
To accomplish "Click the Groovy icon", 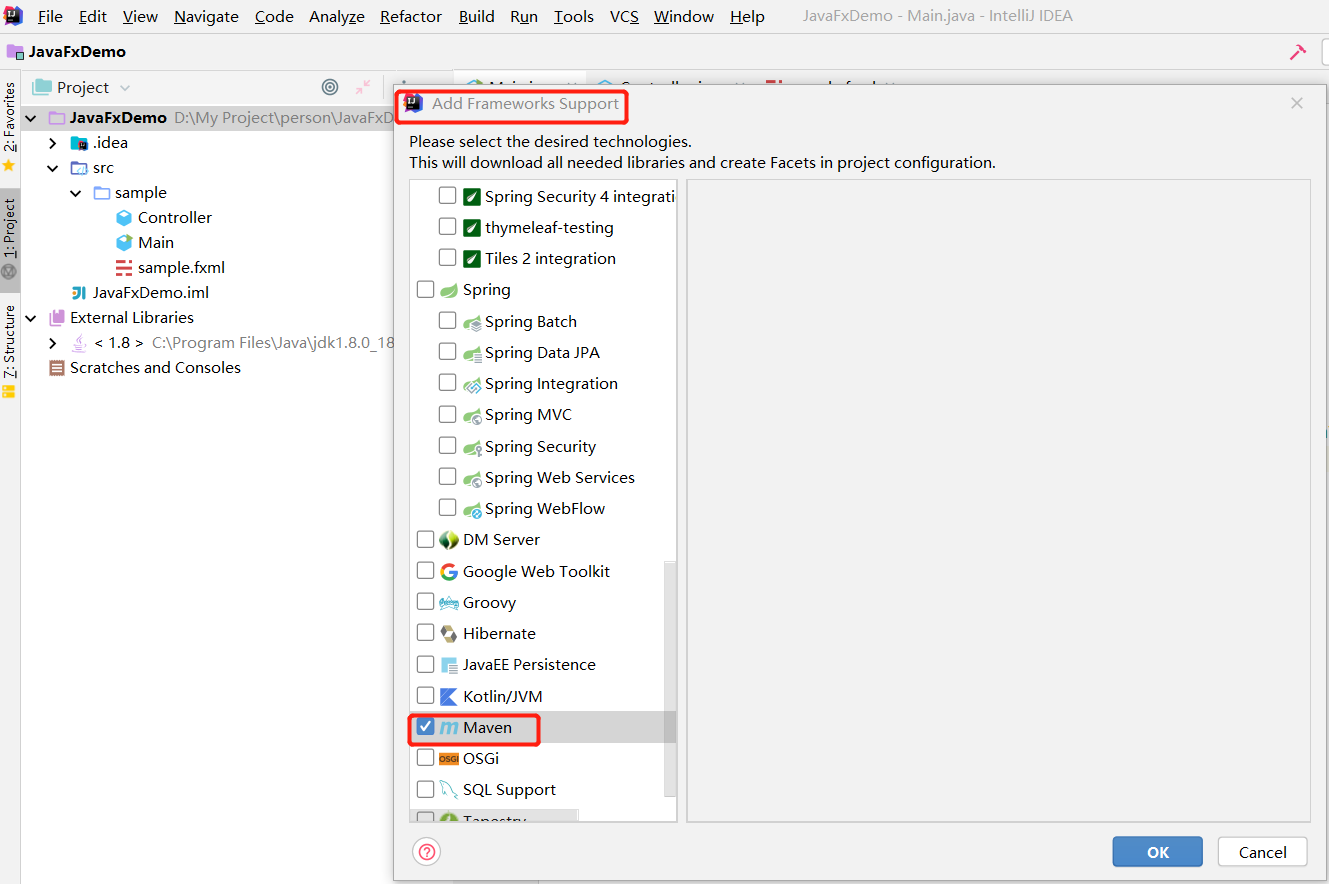I will [449, 603].
